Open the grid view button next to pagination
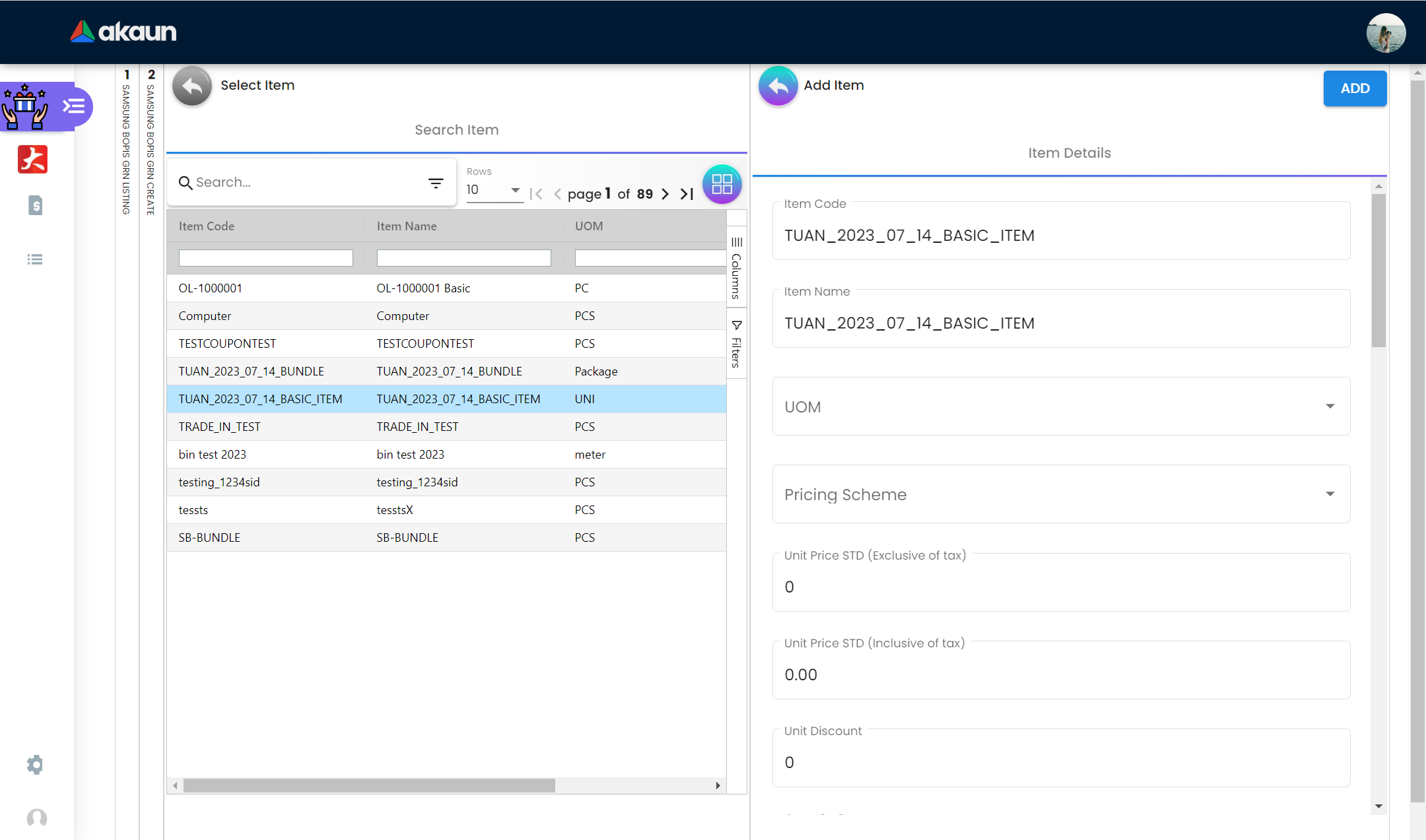The height and width of the screenshot is (840, 1426). coord(722,184)
